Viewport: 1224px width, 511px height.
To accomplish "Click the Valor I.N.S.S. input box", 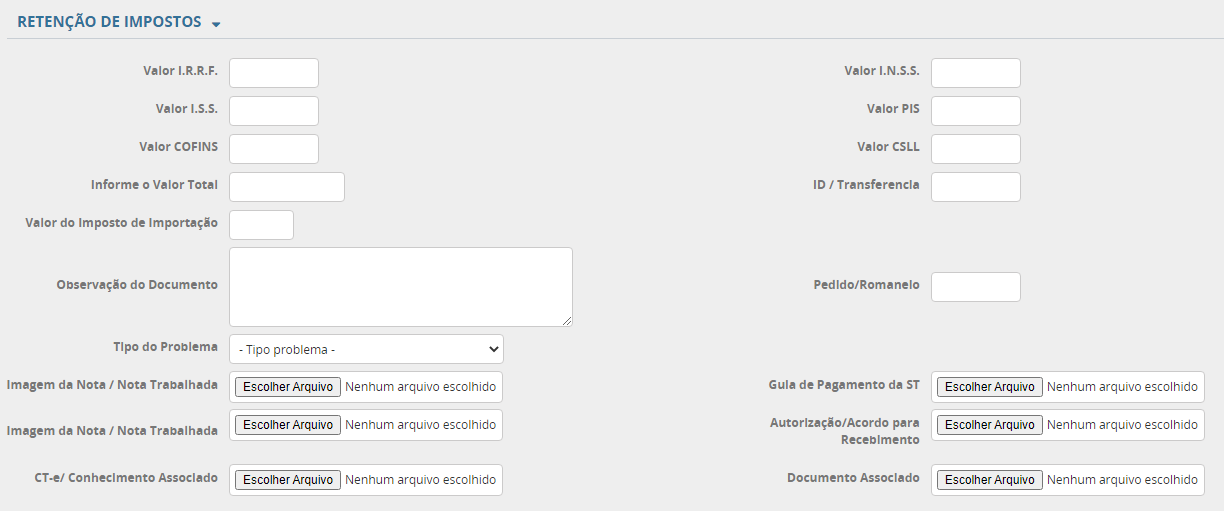I will click(x=975, y=73).
